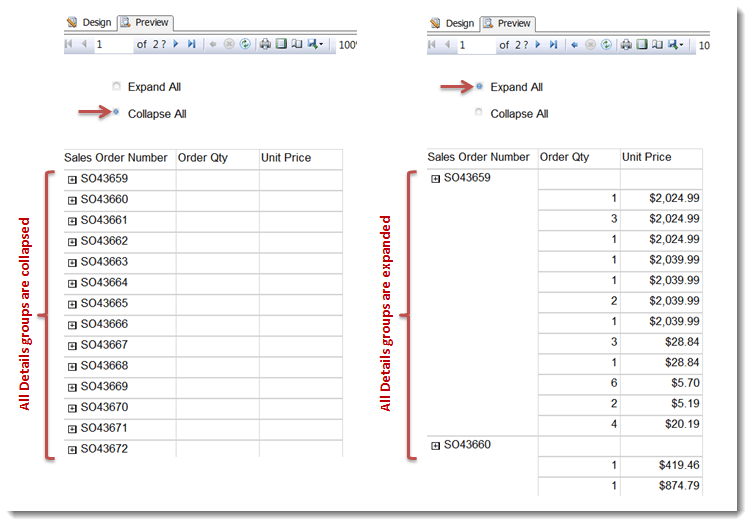Select Collapse All radio button in left report
Viewport: 752px width, 526px height.
[116, 113]
